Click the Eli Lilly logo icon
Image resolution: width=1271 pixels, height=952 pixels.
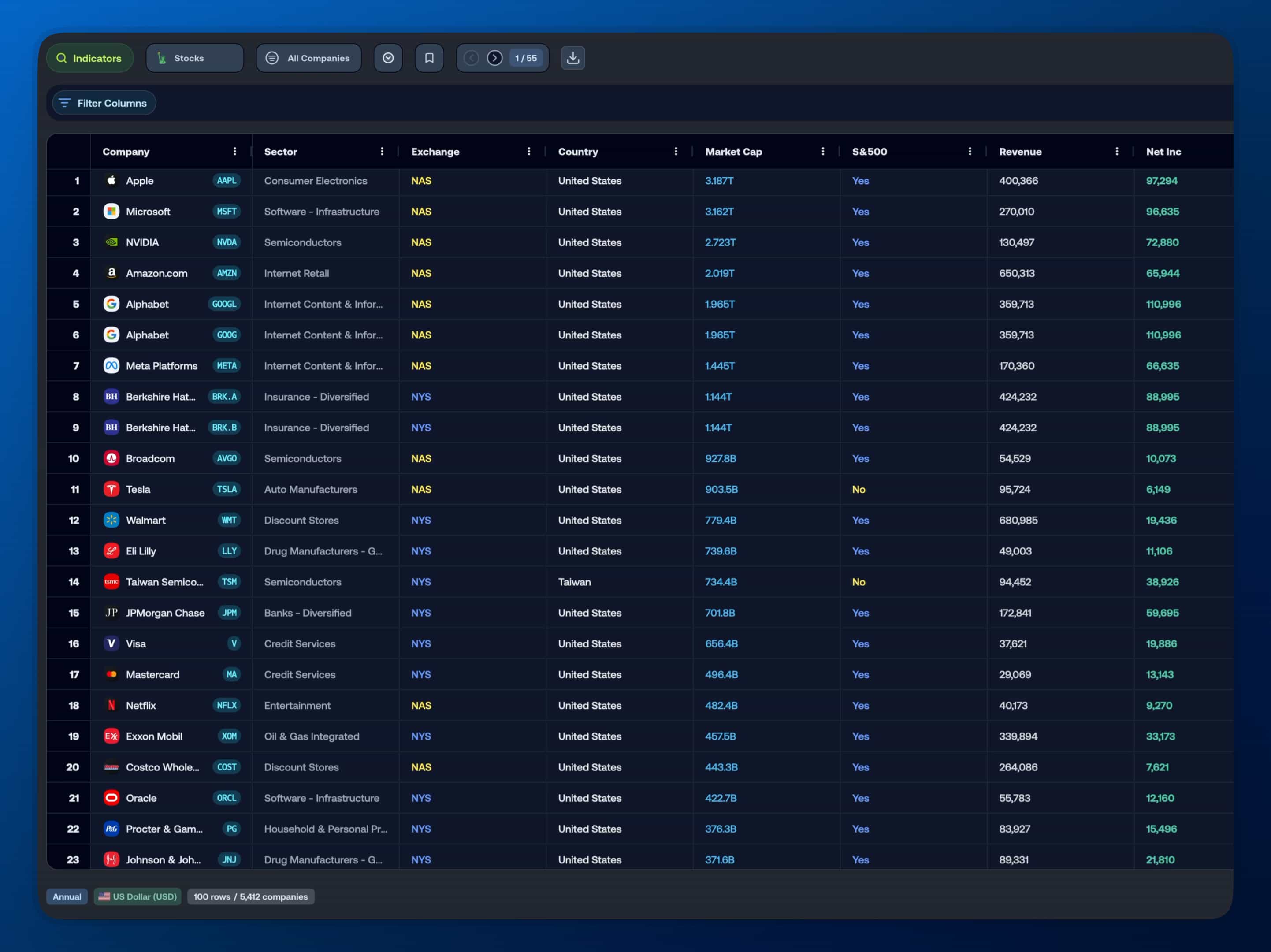[111, 551]
